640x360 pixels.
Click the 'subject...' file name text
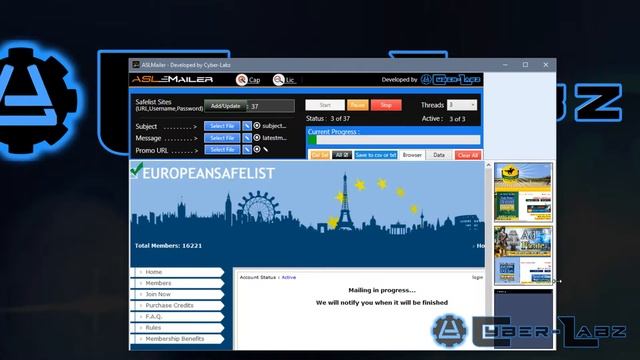click(274, 126)
